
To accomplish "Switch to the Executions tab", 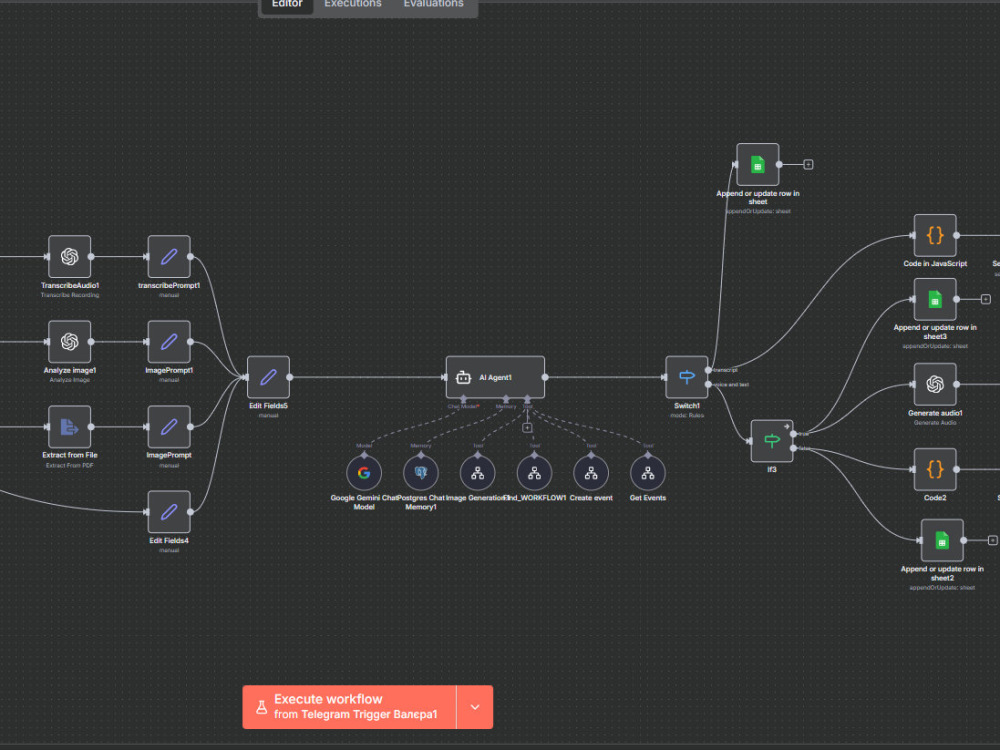I will (x=353, y=4).
